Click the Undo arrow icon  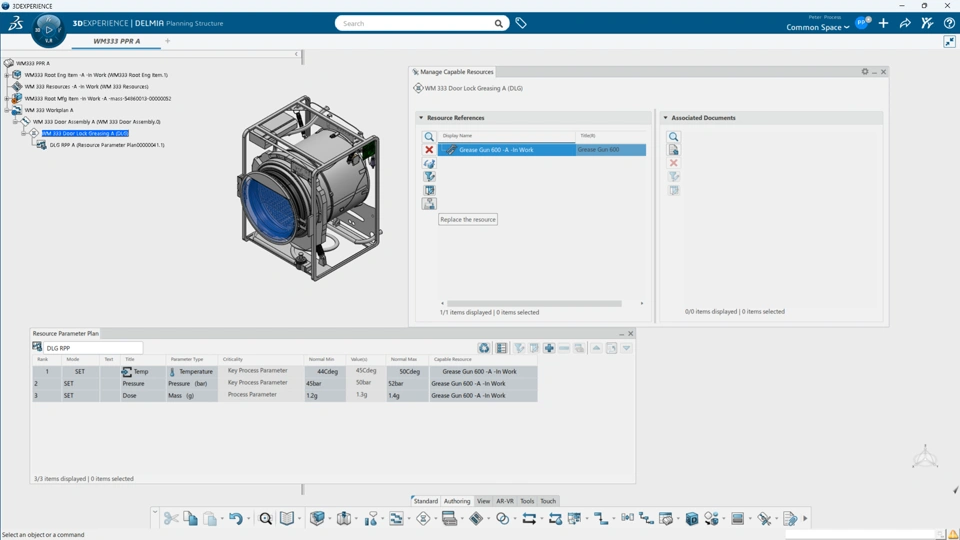coord(236,519)
